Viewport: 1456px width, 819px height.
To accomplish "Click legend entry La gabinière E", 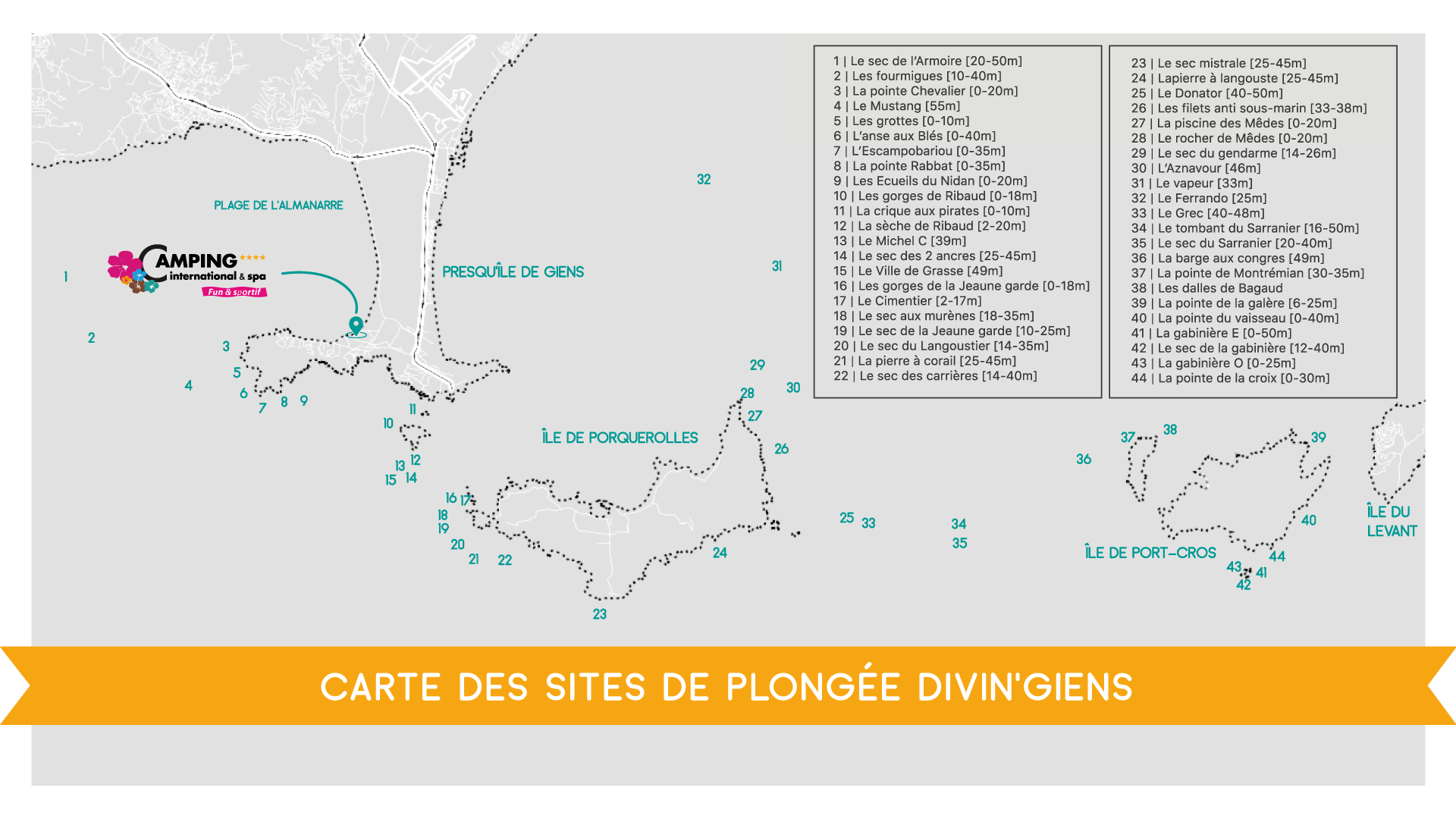I will point(1211,333).
